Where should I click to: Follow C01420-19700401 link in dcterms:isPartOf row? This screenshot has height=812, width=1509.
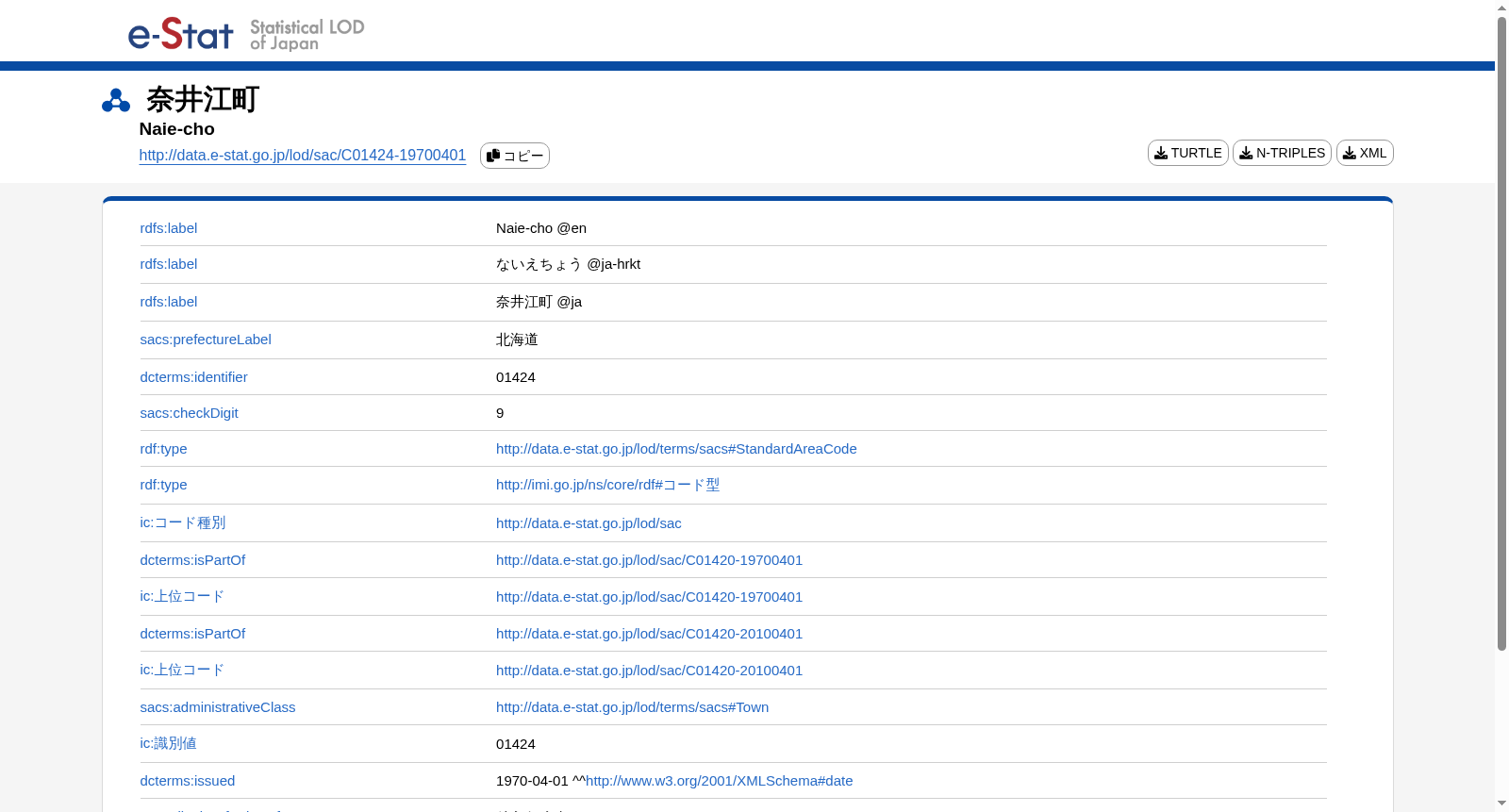[x=649, y=560]
